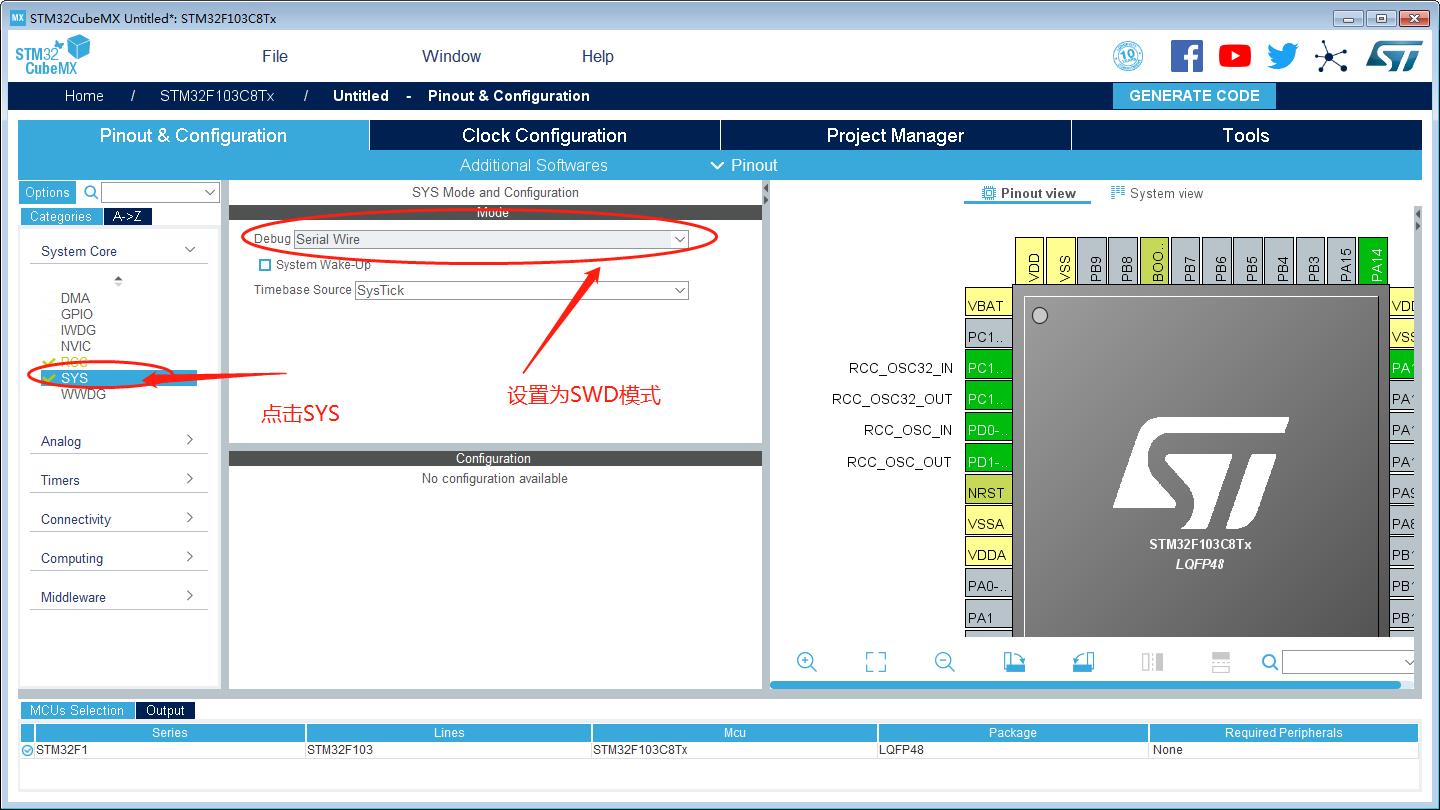
Task: Click the pin search magnifier icon
Action: point(1270,662)
